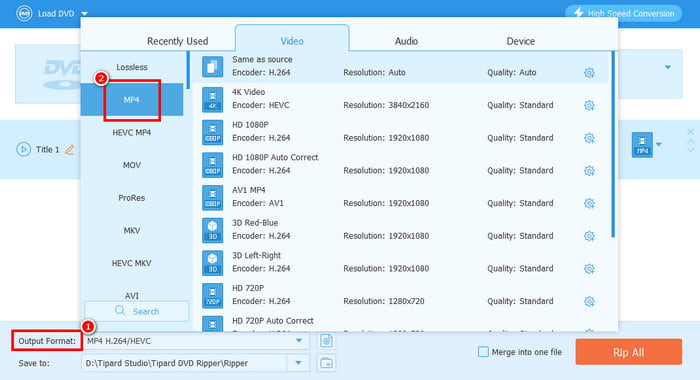Select AVI format category

tap(132, 296)
